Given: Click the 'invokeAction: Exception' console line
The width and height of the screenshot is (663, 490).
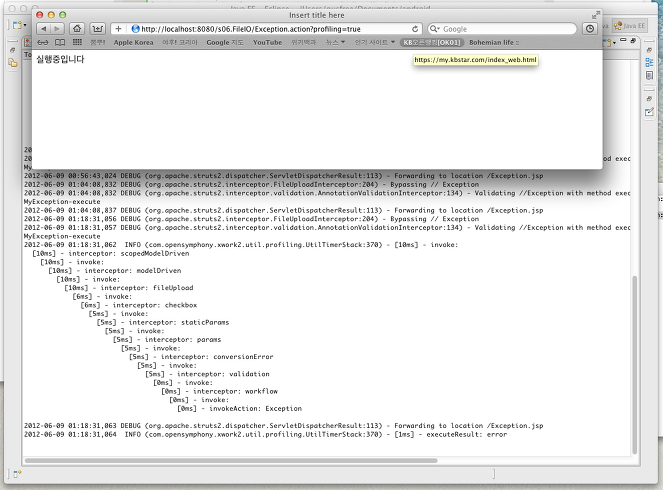Looking at the screenshot, I should click(x=239, y=408).
